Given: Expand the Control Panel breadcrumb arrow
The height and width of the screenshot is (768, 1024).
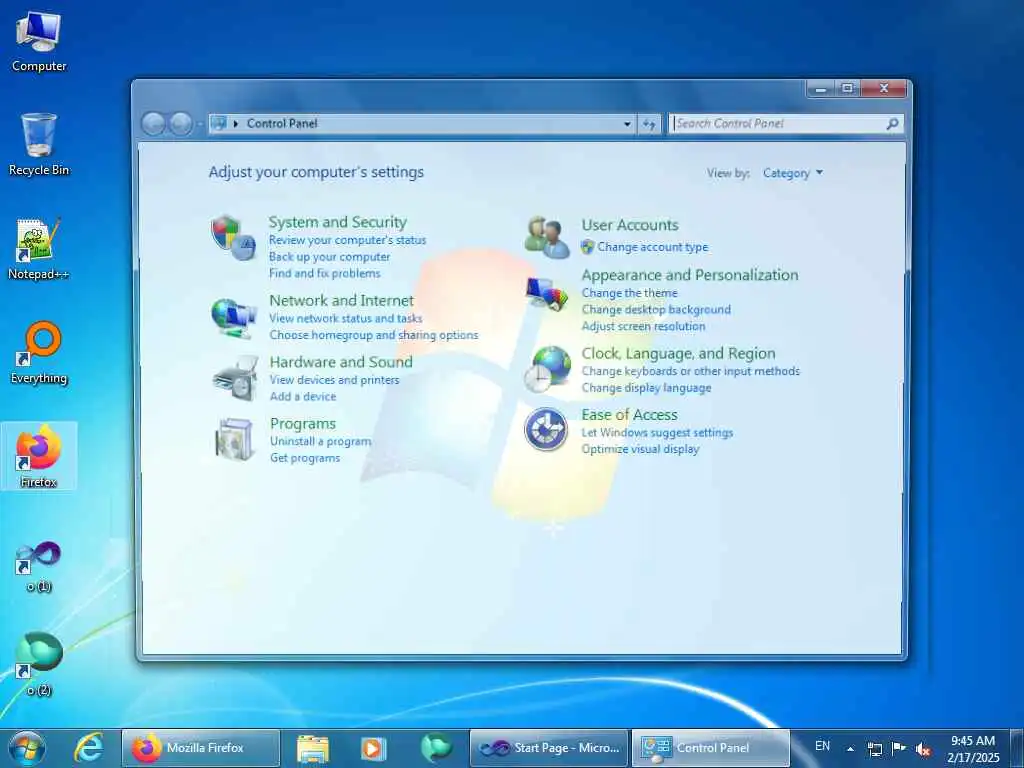Looking at the screenshot, I should pos(236,123).
